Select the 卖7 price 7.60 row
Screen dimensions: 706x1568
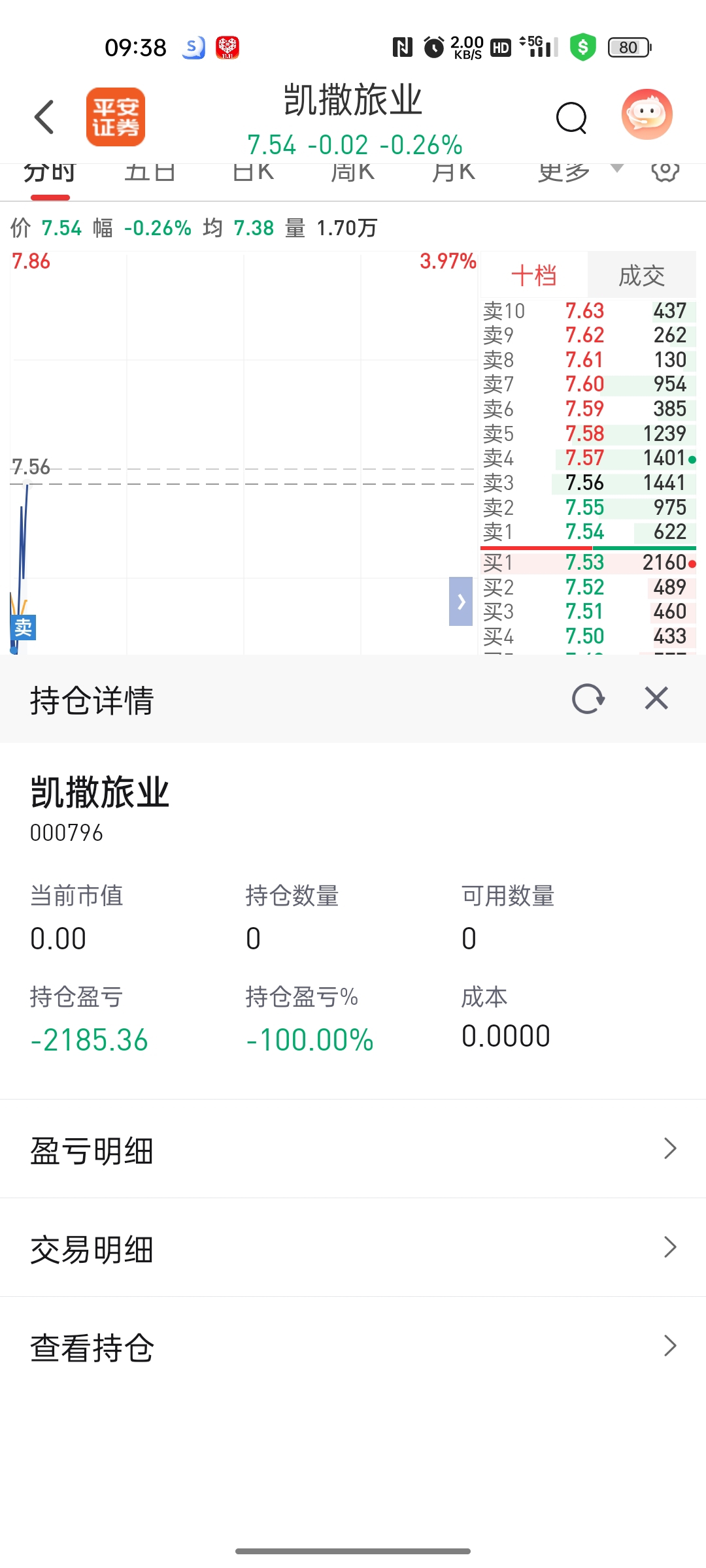[588, 384]
